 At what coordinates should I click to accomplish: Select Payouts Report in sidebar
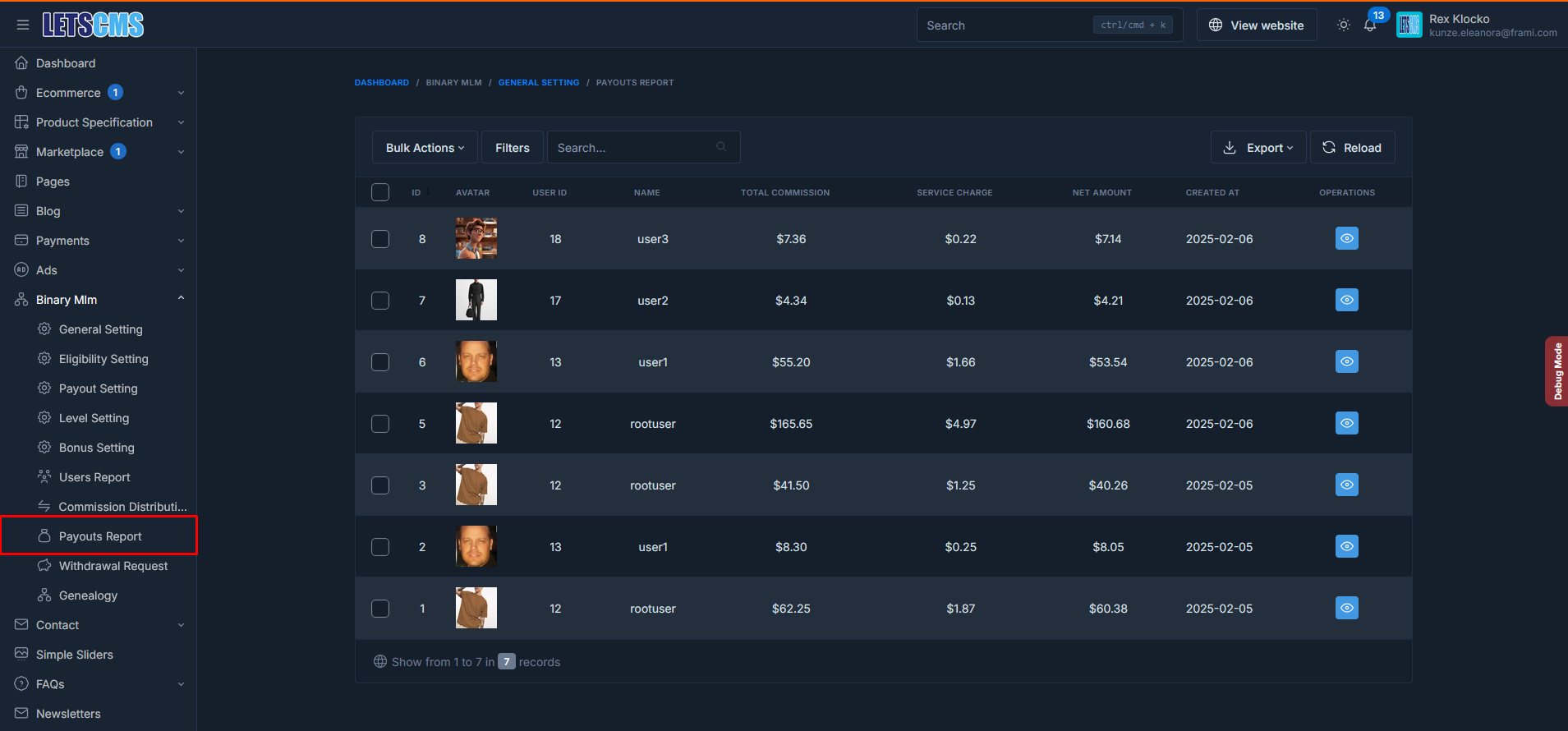tap(99, 536)
